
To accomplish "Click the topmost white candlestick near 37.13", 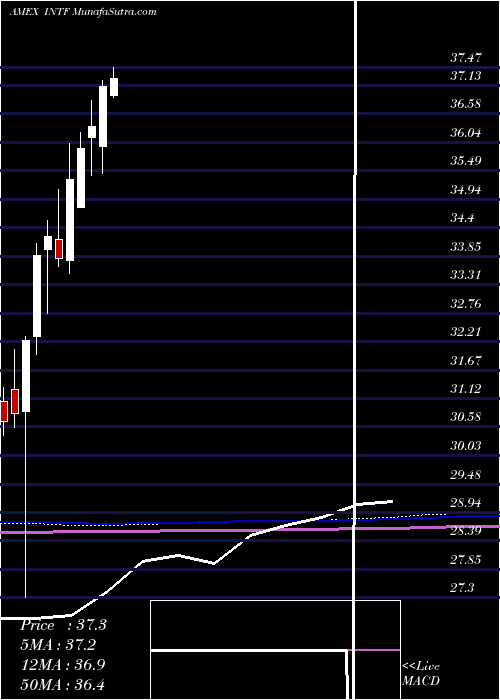I will coord(114,87).
